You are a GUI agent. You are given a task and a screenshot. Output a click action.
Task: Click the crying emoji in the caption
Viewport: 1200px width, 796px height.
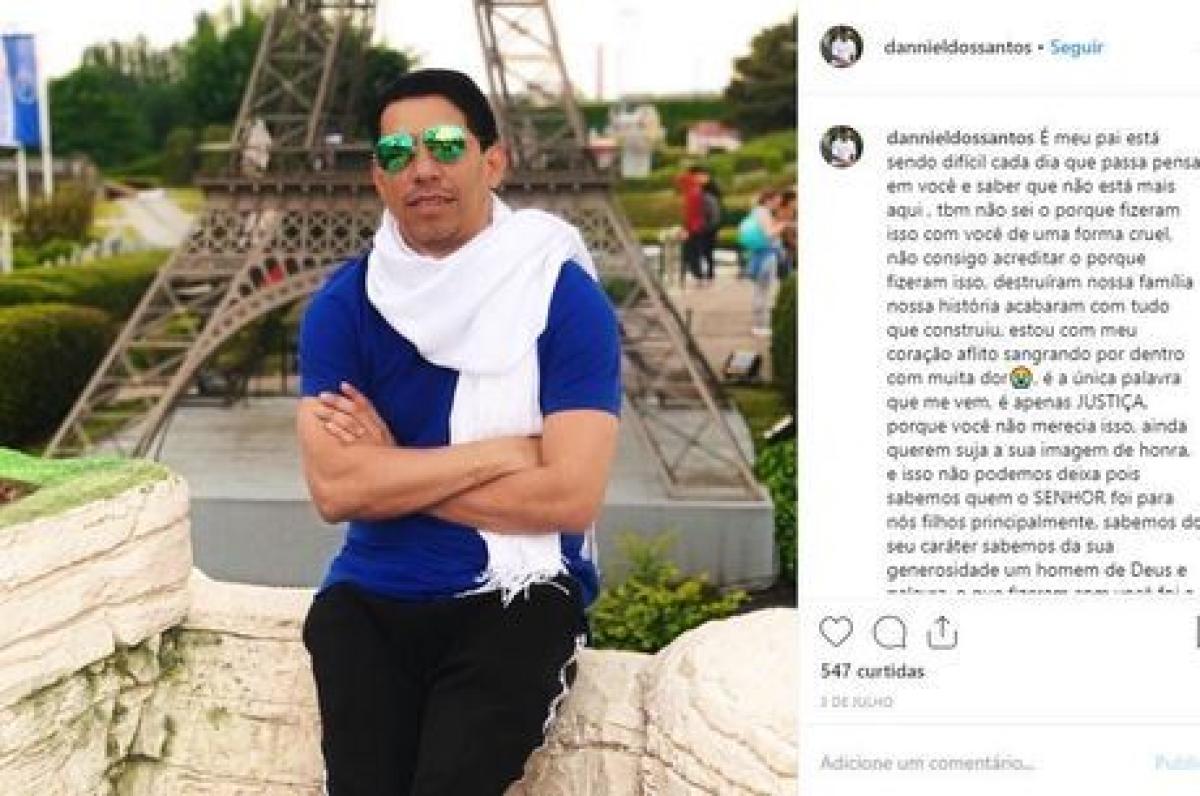1020,378
